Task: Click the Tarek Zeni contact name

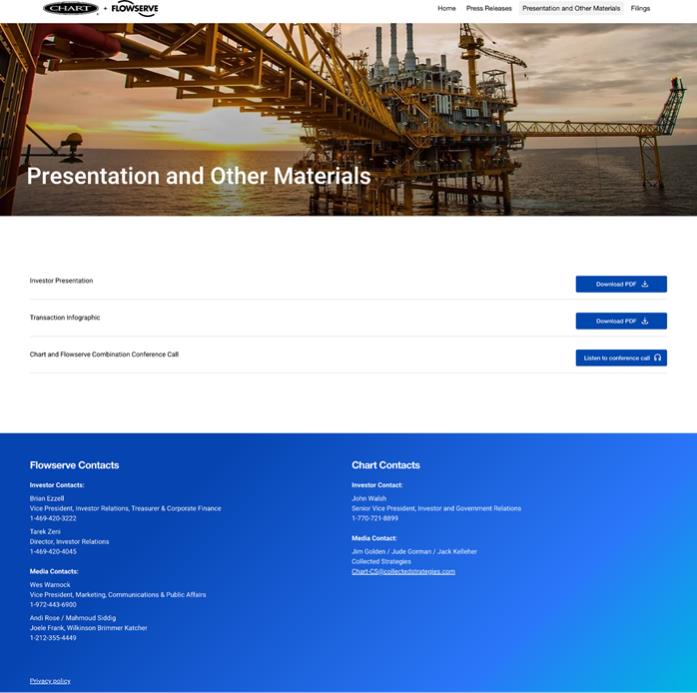Action: (45, 532)
